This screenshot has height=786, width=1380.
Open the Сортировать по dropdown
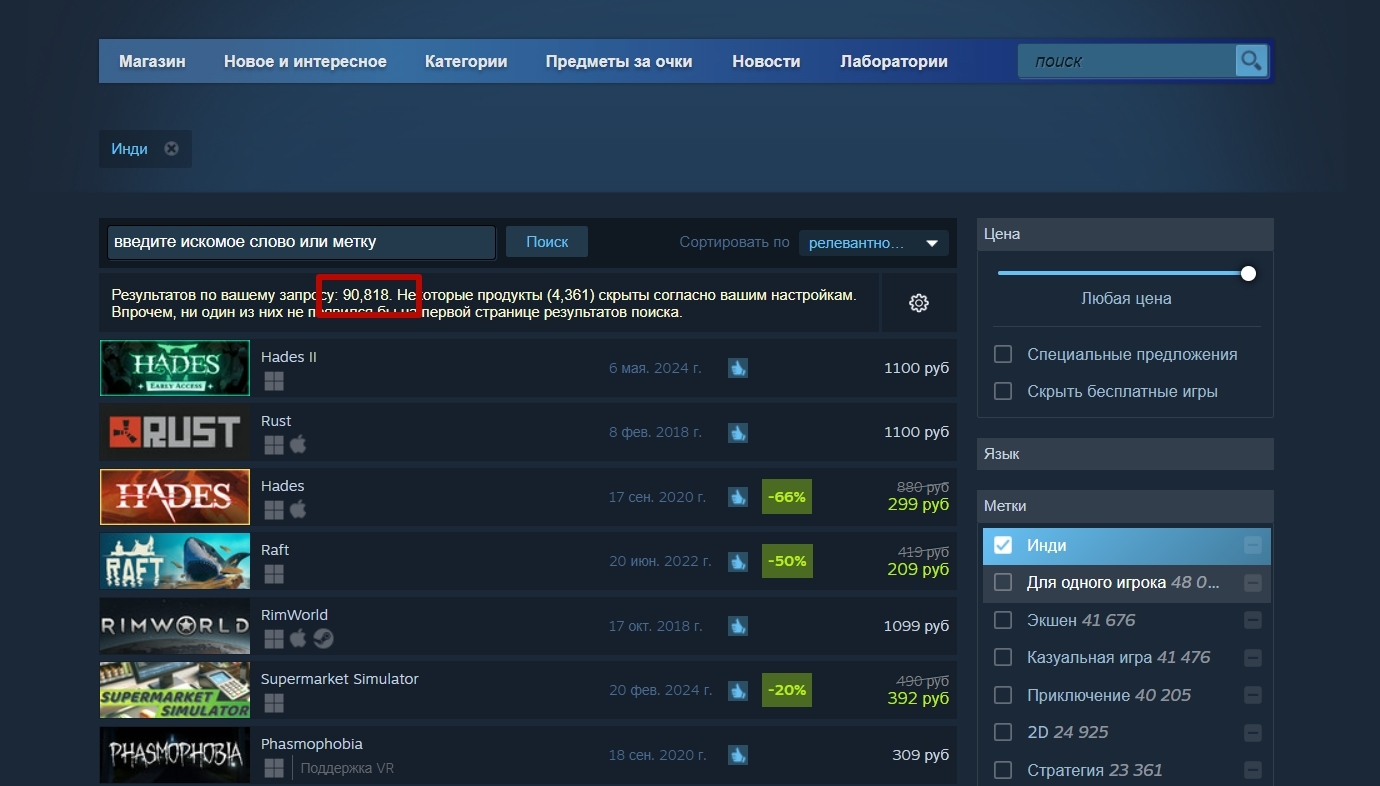click(873, 243)
